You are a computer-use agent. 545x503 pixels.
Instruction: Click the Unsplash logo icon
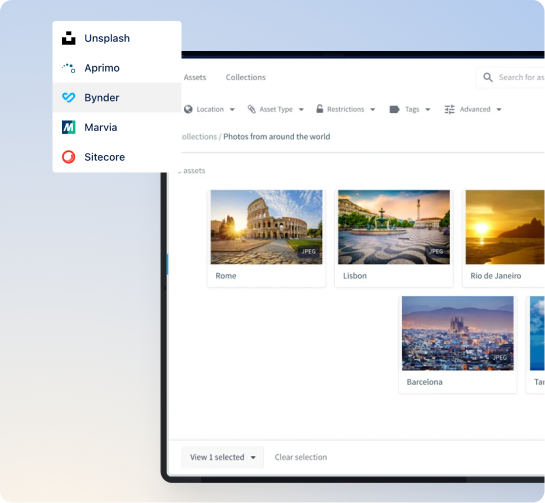coord(68,38)
